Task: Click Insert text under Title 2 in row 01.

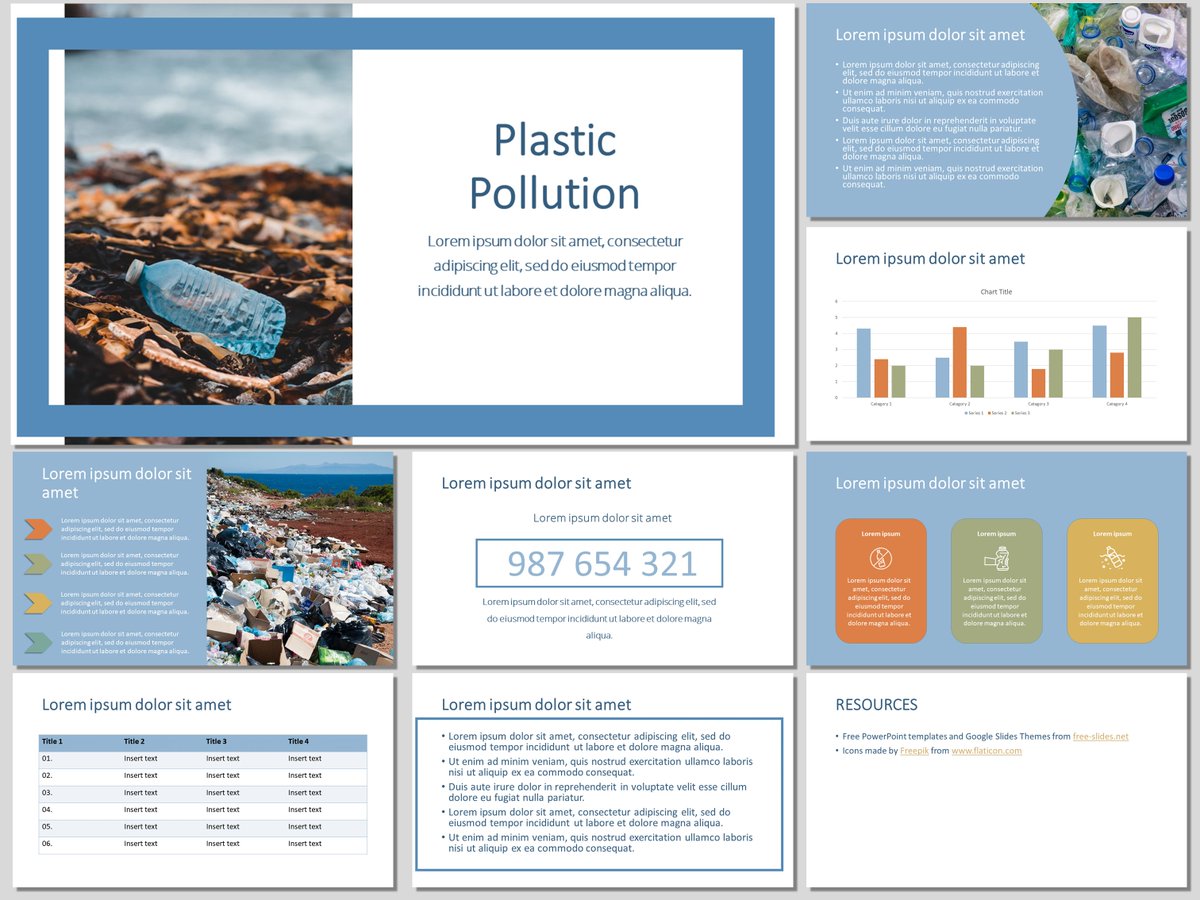Action: click(x=141, y=758)
